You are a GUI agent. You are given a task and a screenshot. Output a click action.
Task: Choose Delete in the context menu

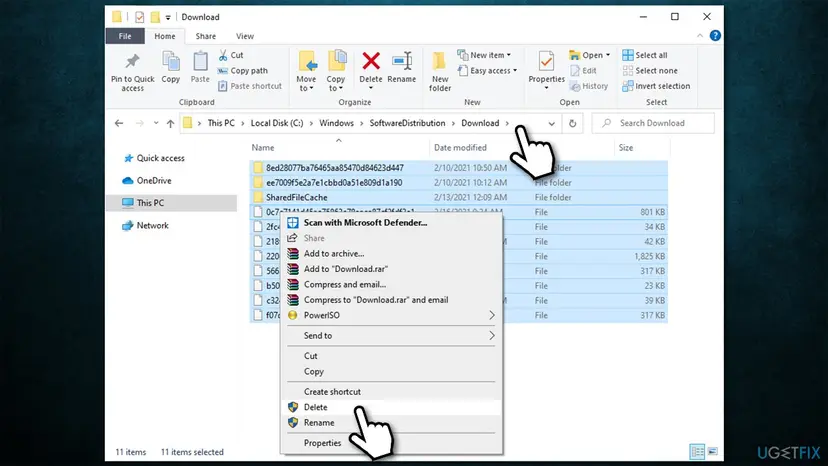391,407
